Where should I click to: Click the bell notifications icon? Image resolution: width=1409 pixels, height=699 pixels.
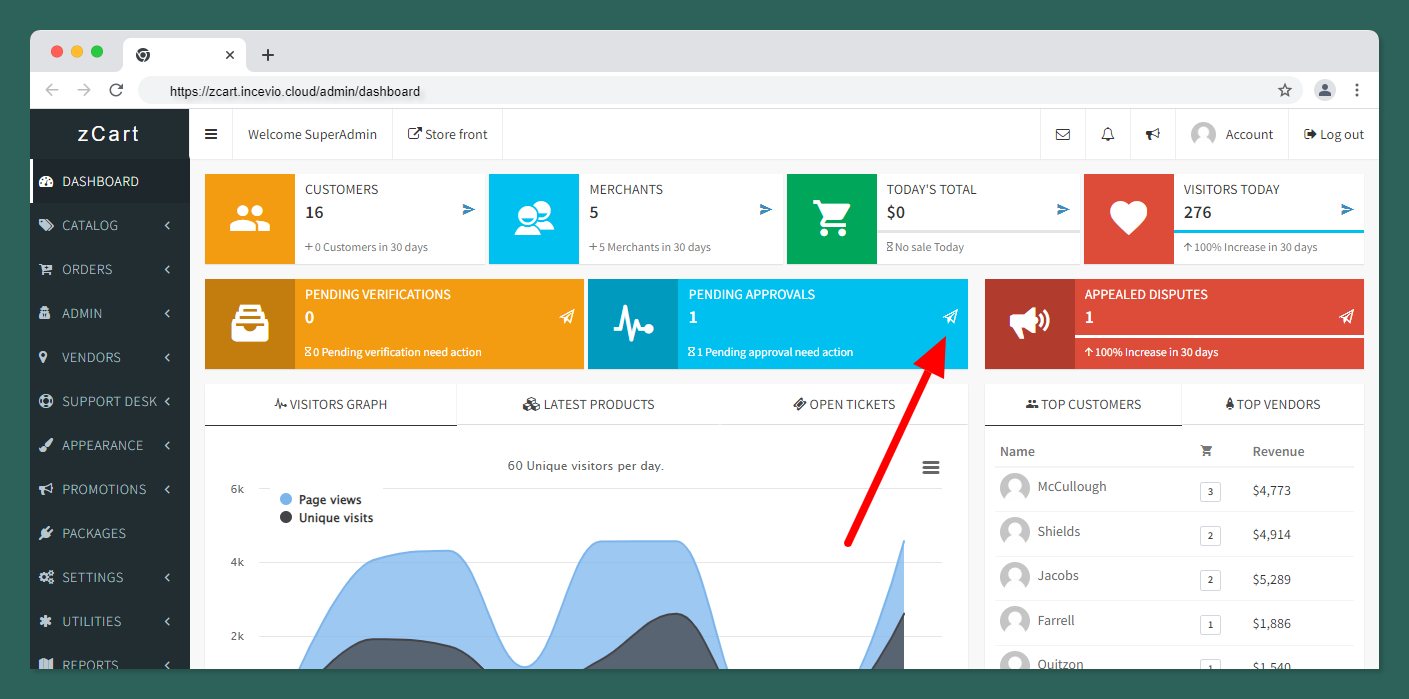coord(1107,134)
